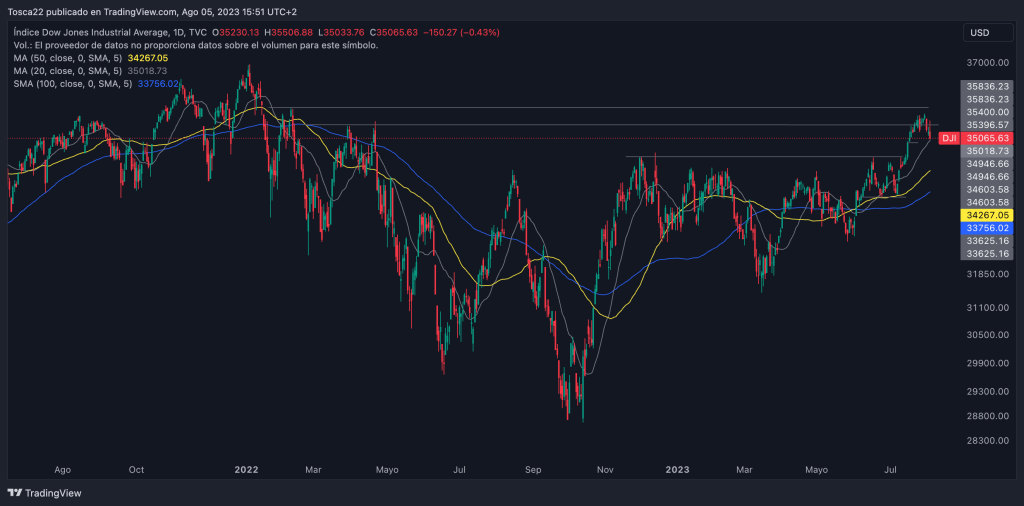The image size is (1024, 506).
Task: Click the Sep label on time axis
Action: pos(533,468)
